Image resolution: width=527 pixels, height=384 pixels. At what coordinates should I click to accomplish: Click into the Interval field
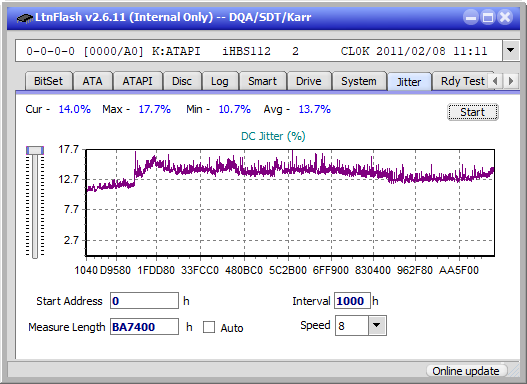[x=352, y=301]
